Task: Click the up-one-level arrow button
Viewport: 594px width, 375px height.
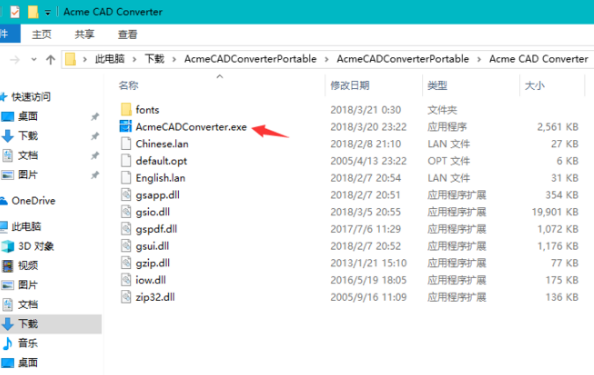Action: (x=50, y=59)
